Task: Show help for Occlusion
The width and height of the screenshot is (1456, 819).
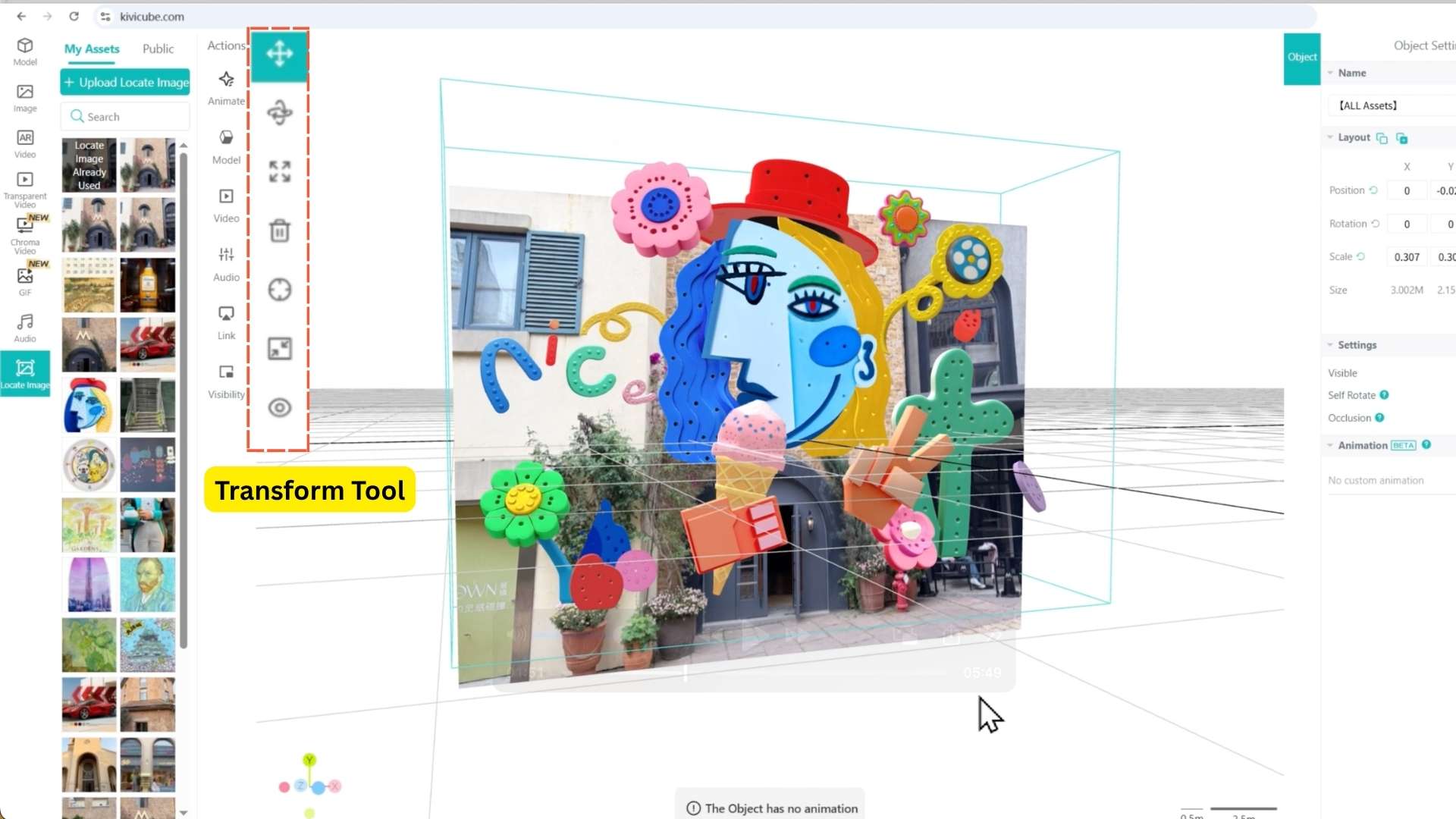Action: point(1379,418)
